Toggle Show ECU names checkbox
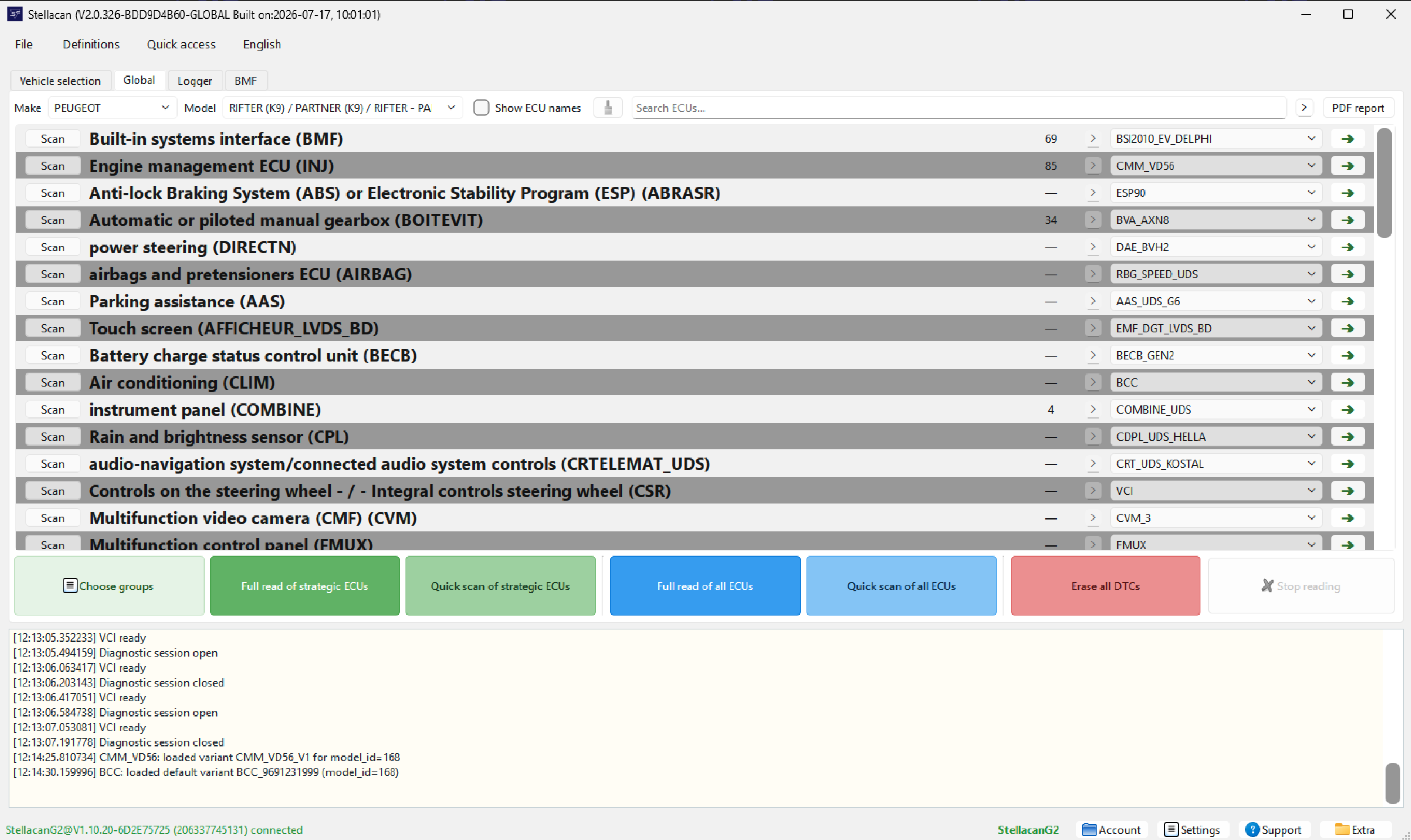The image size is (1411, 840). pos(481,108)
